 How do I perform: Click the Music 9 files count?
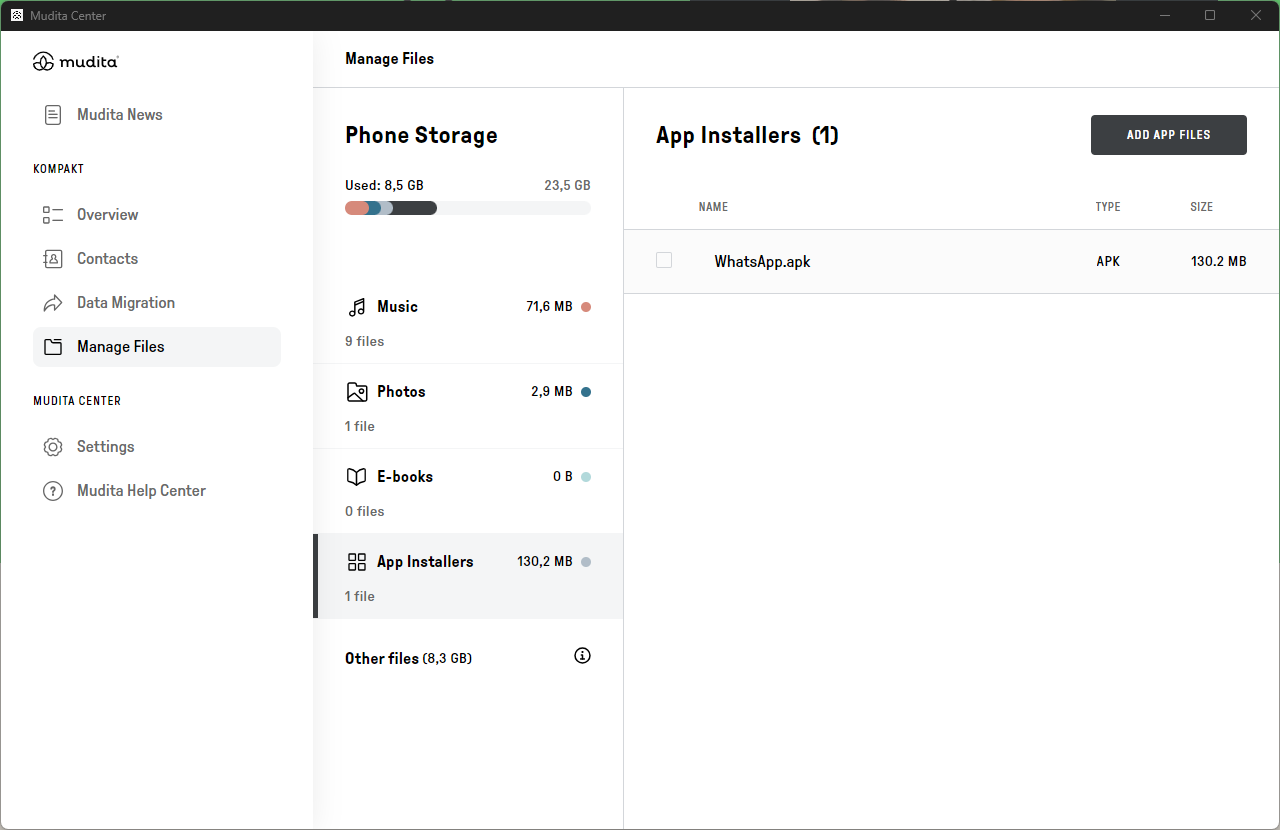[365, 341]
